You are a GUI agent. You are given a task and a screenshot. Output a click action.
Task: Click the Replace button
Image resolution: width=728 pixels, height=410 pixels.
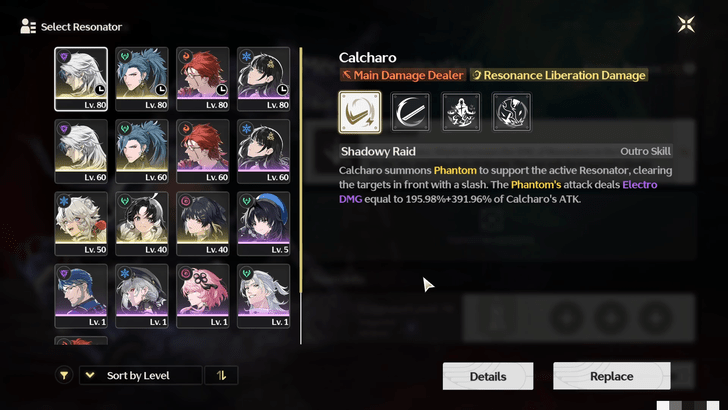pos(612,376)
